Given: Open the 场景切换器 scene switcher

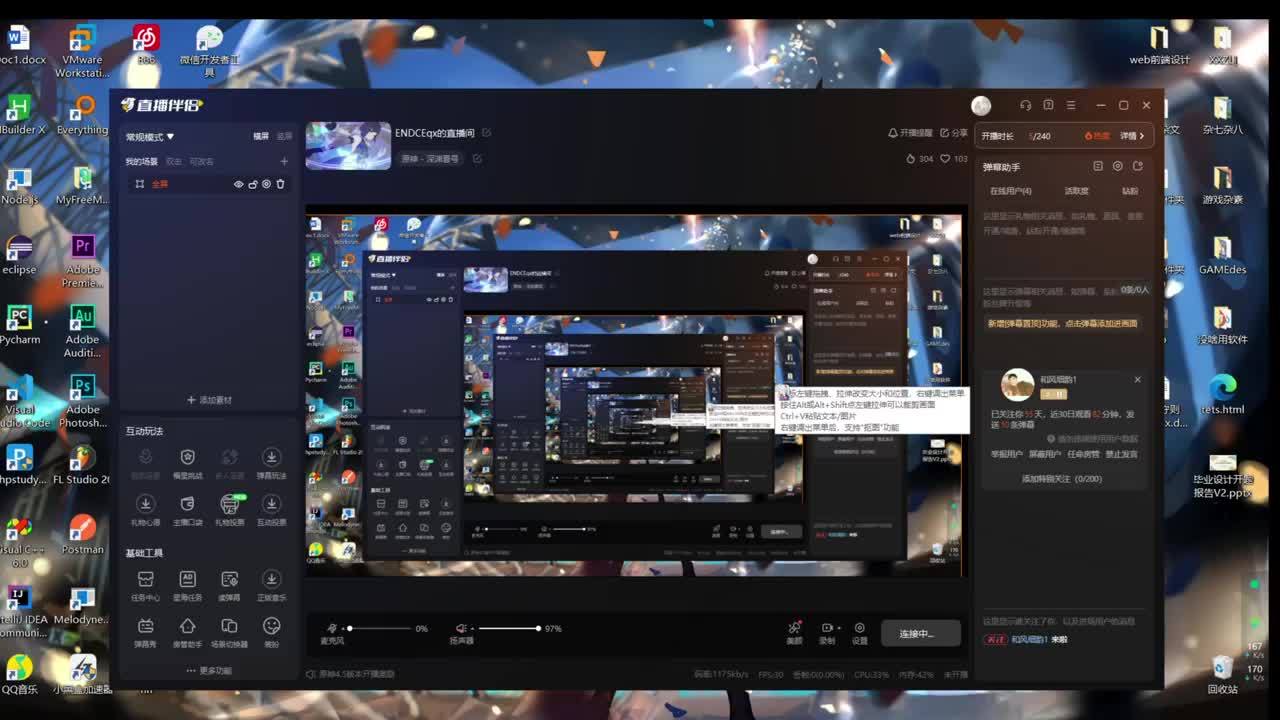Looking at the screenshot, I should [x=229, y=632].
